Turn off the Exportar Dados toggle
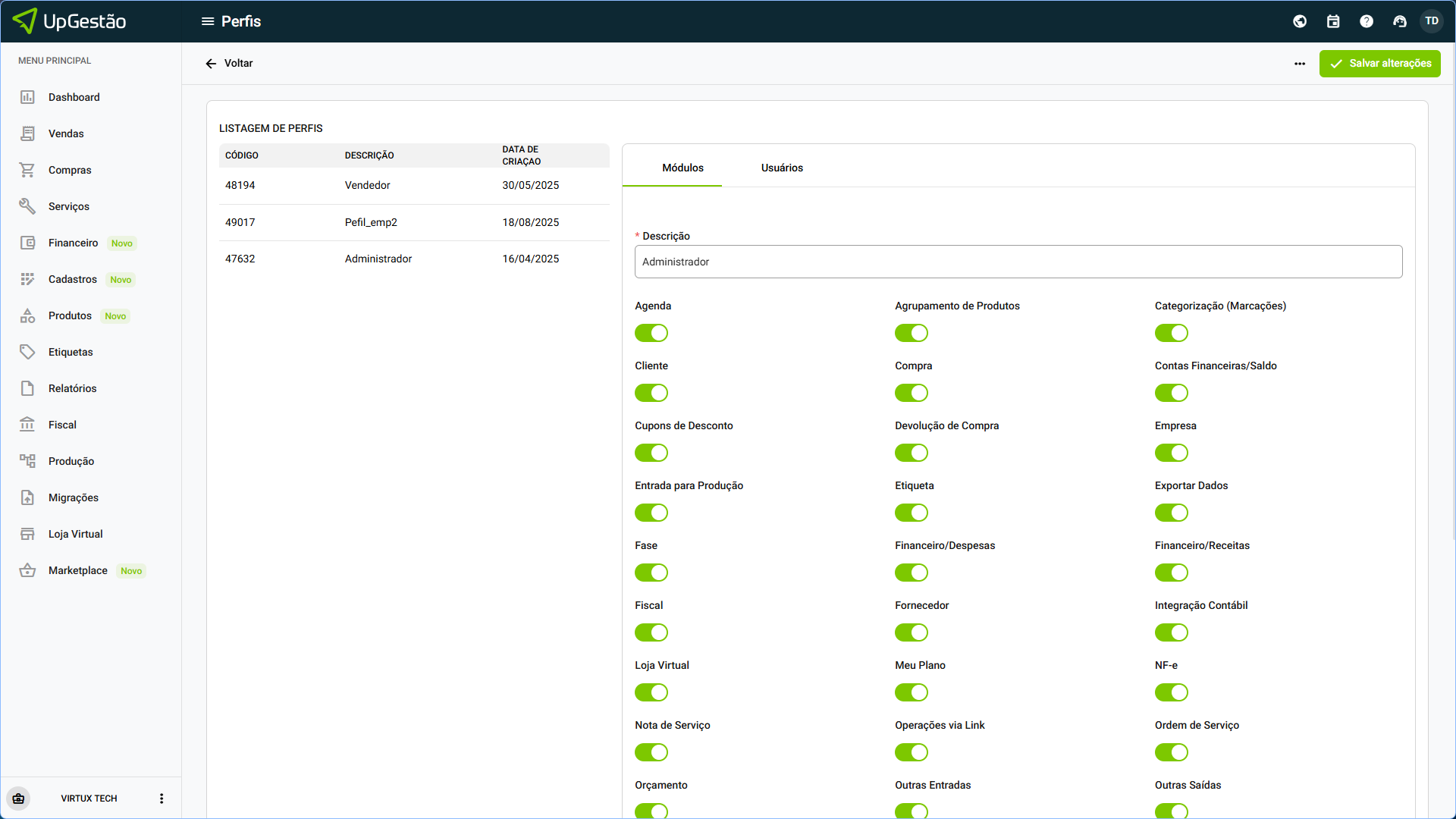This screenshot has height=819, width=1456. tap(1171, 513)
